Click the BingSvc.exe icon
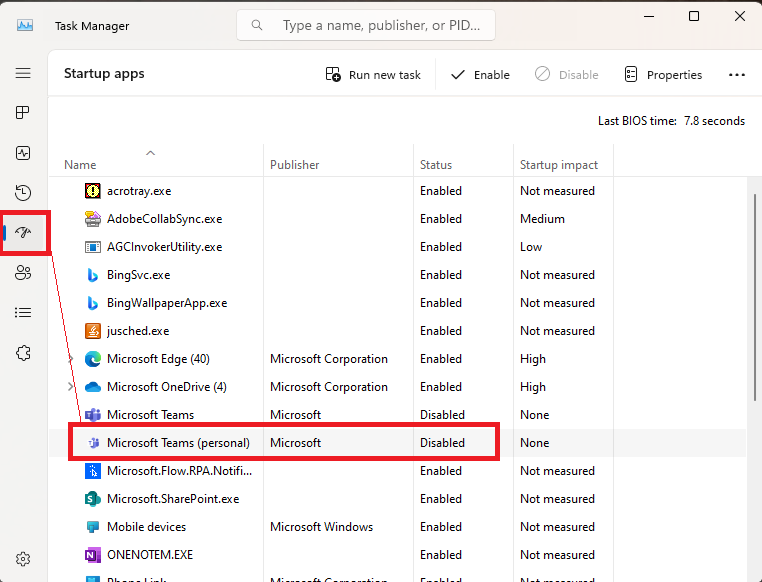This screenshot has height=582, width=762. click(92, 275)
